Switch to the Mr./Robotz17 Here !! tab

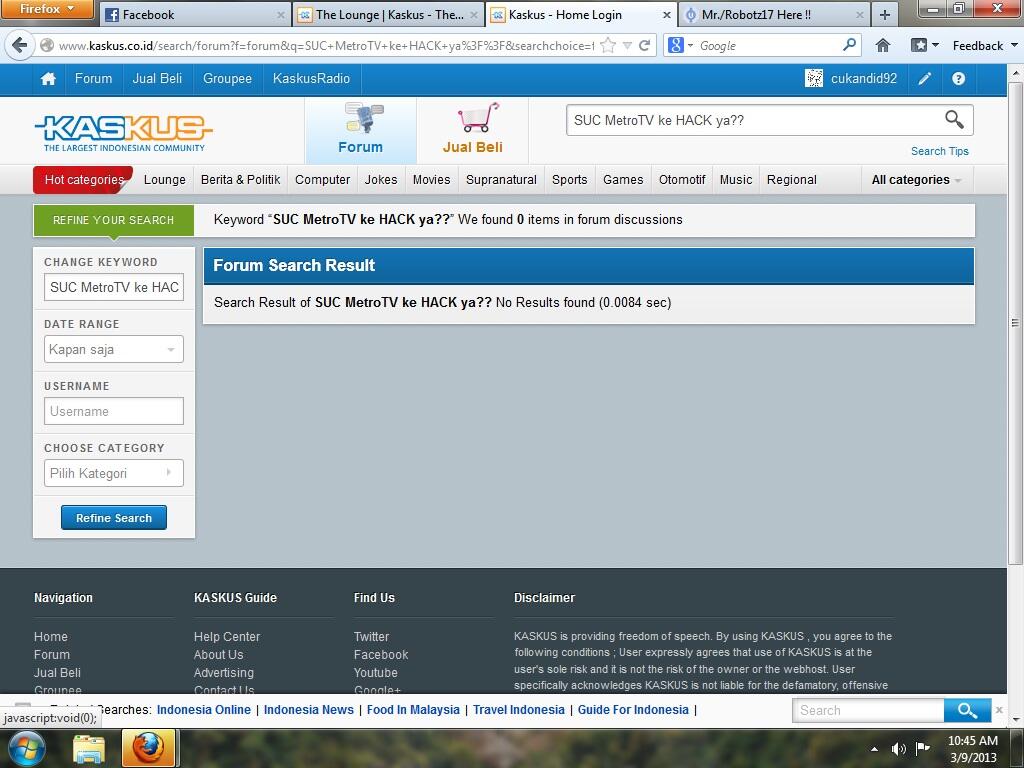[x=775, y=15]
